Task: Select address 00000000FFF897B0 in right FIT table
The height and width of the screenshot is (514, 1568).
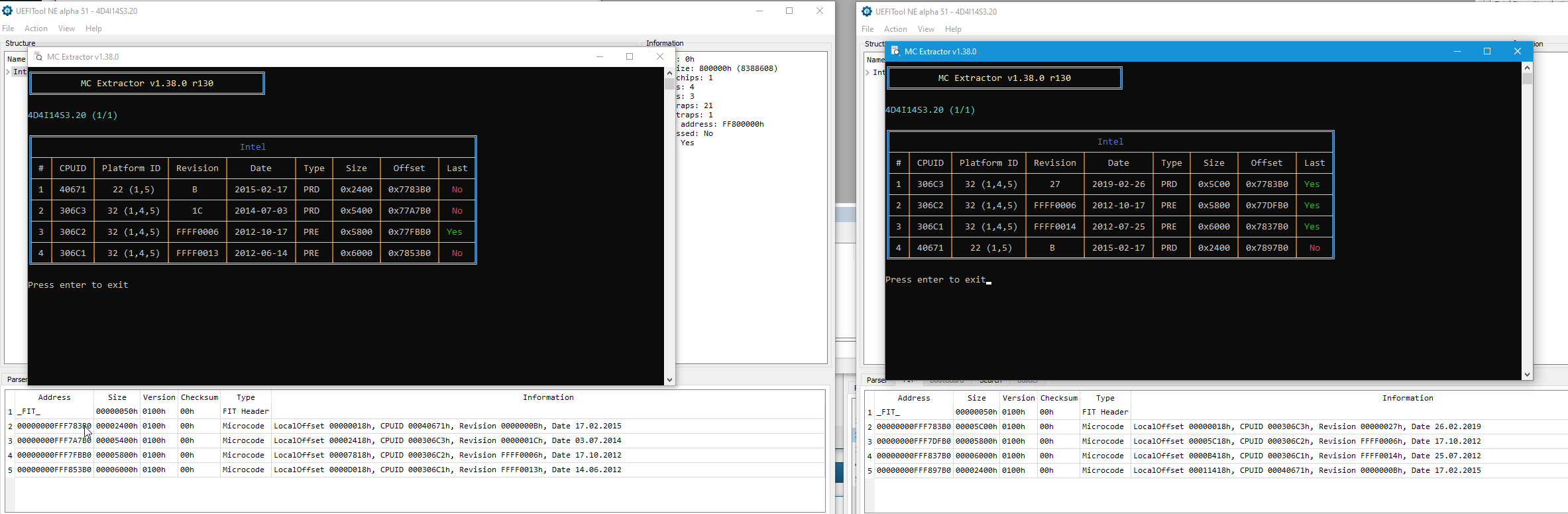Action: 914,470
